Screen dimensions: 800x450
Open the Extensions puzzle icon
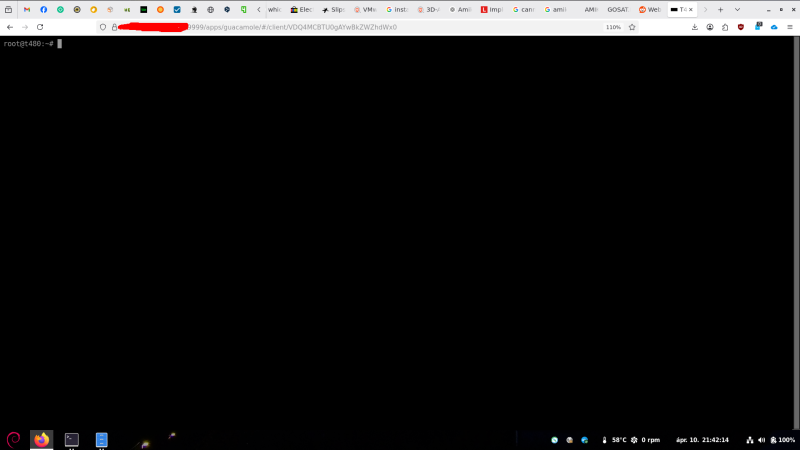[725, 27]
